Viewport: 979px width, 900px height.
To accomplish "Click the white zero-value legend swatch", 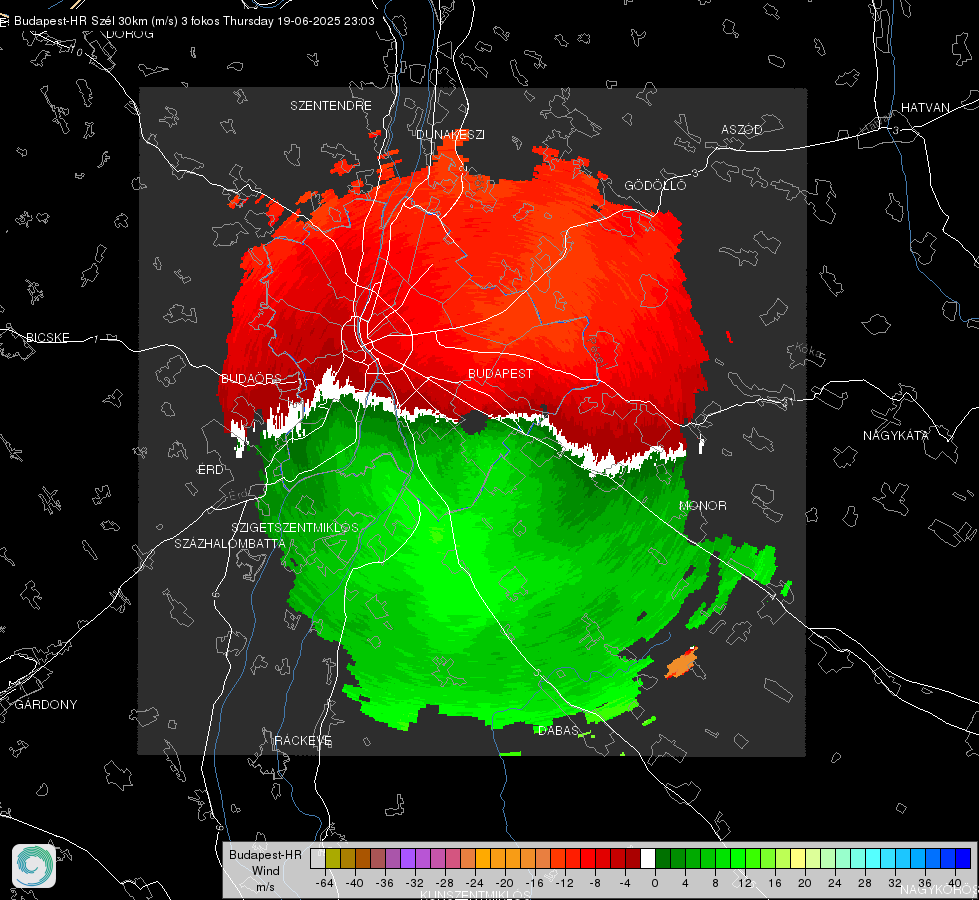I will tap(648, 858).
